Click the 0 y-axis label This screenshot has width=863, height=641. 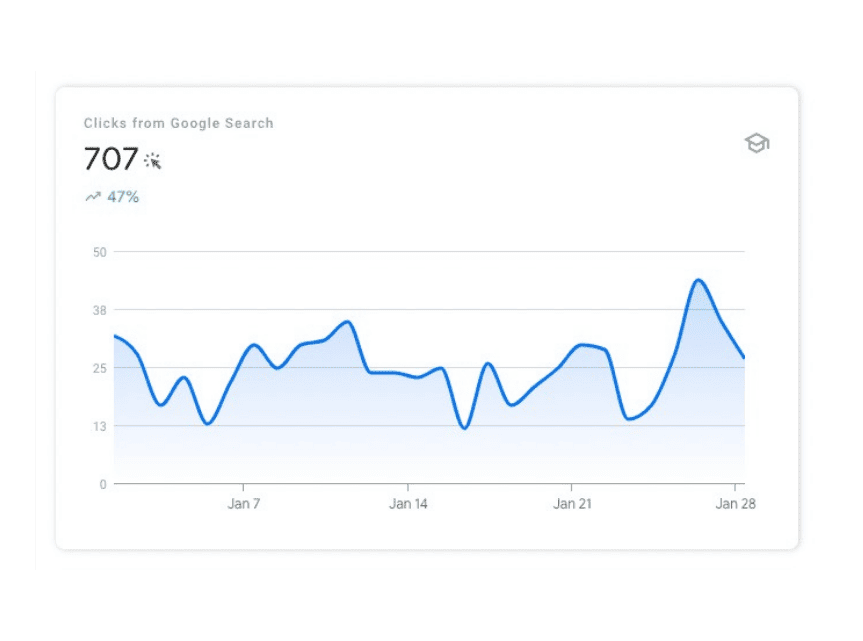(103, 484)
